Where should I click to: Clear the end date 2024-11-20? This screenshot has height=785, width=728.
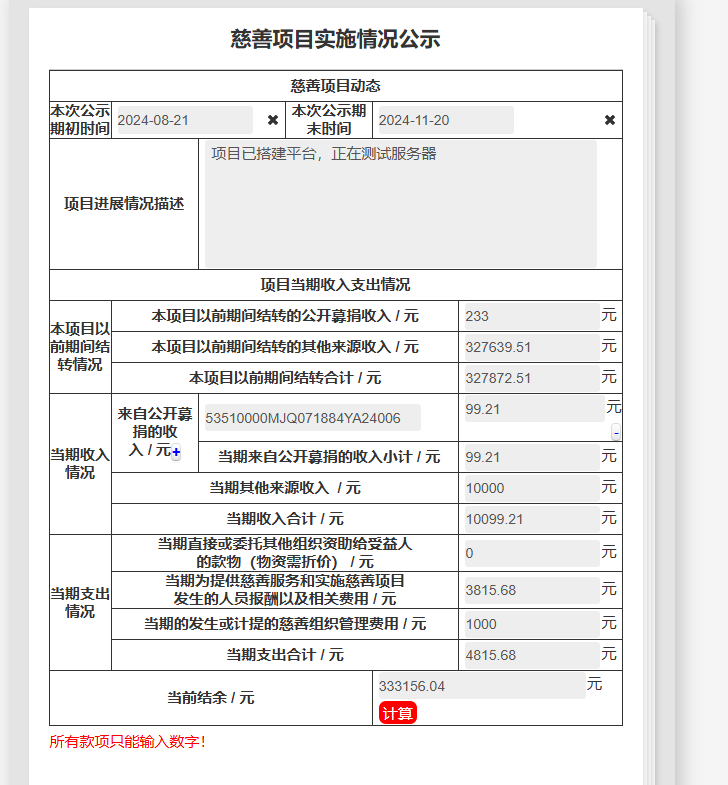point(610,120)
